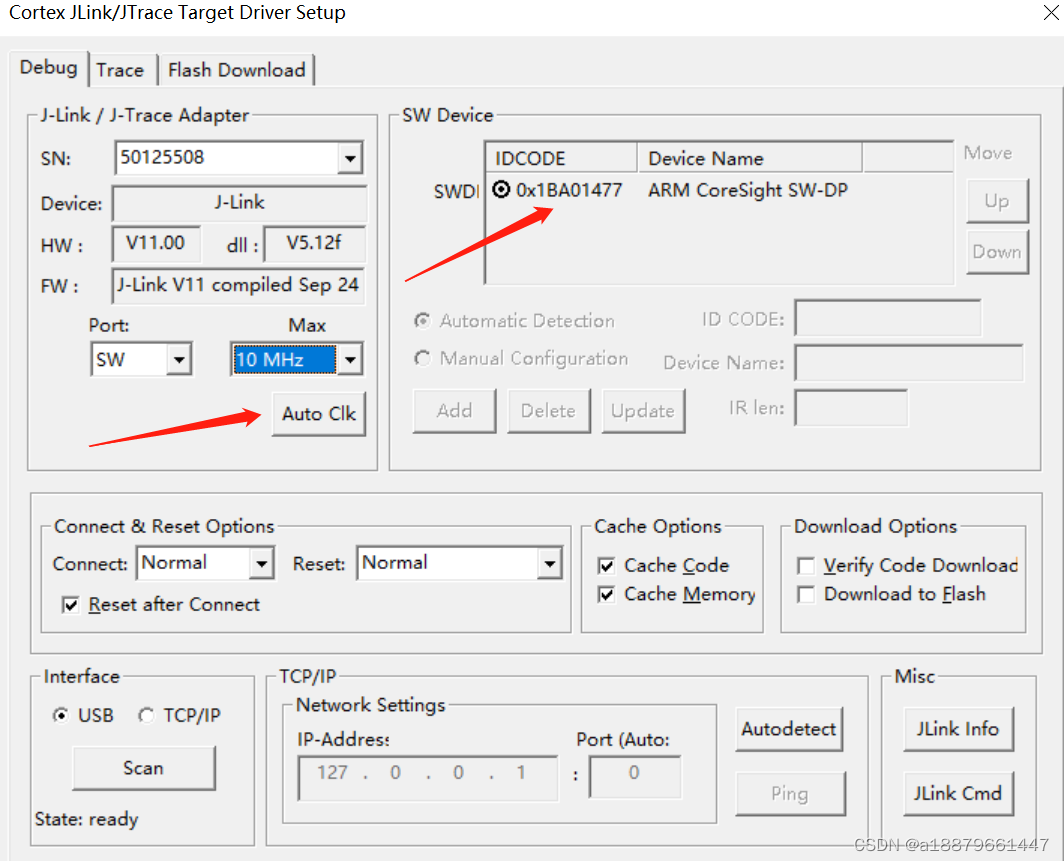Image resolution: width=1064 pixels, height=861 pixels.
Task: Expand the SN serial number dropdown
Action: [x=349, y=159]
